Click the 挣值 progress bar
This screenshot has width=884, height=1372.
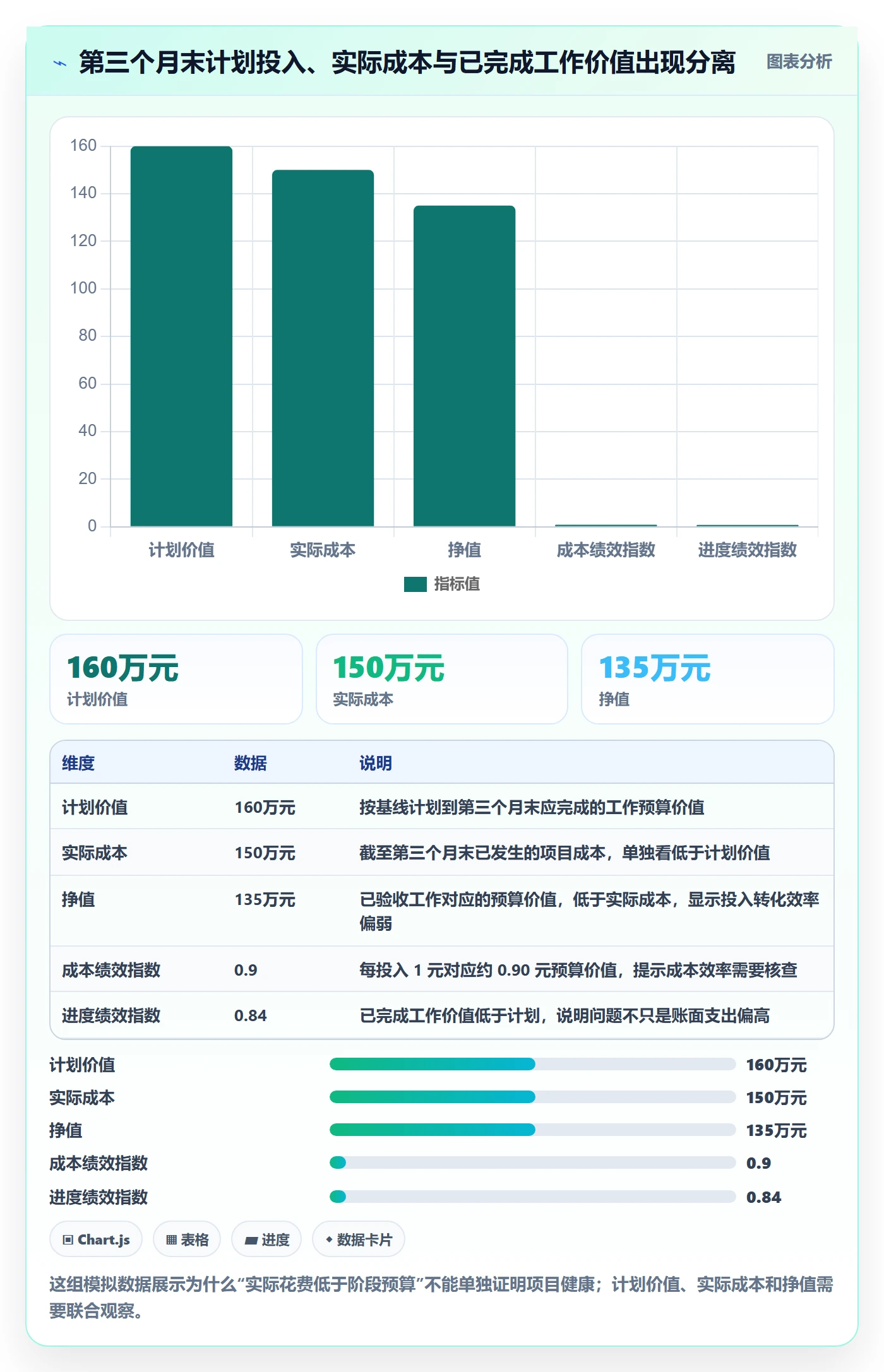pyautogui.click(x=532, y=1130)
